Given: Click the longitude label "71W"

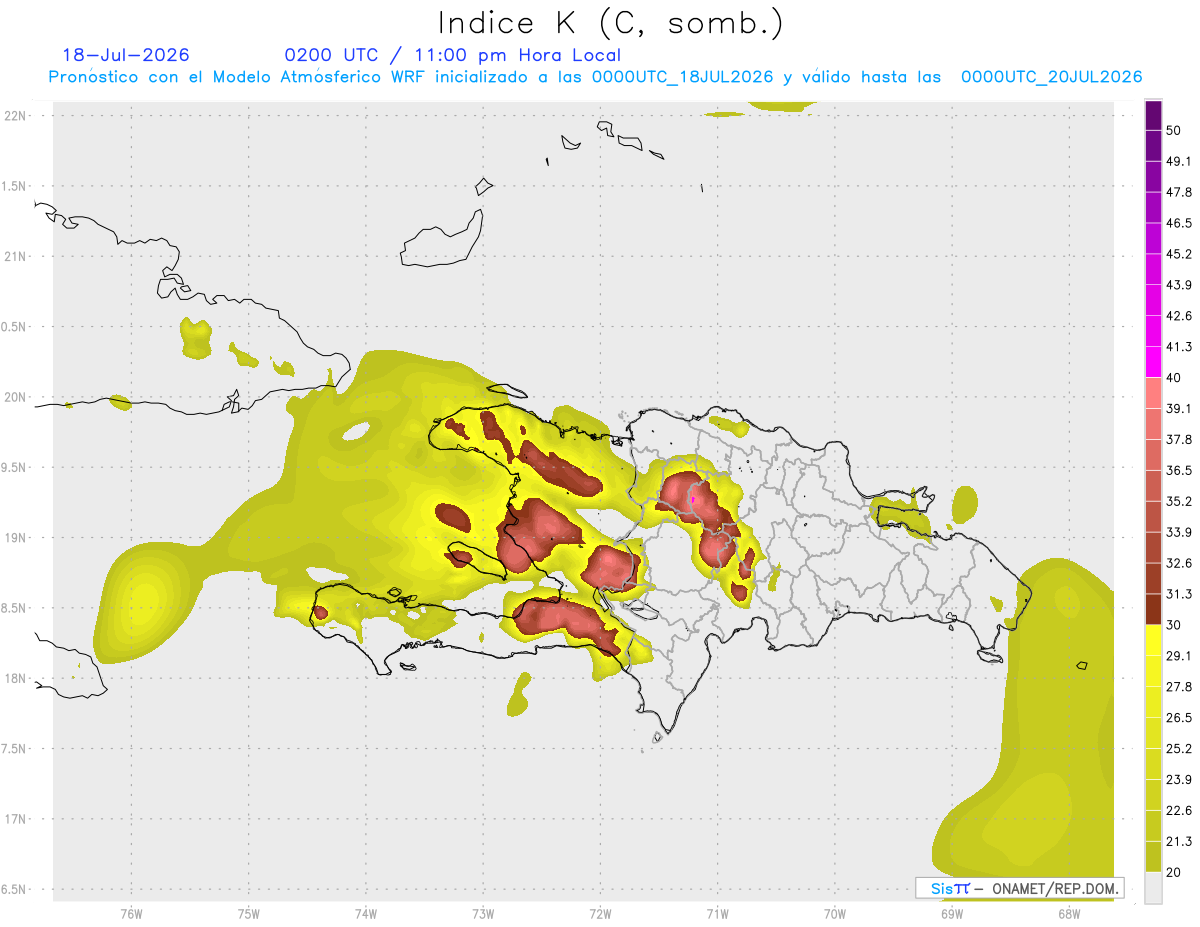Looking at the screenshot, I should [717, 913].
